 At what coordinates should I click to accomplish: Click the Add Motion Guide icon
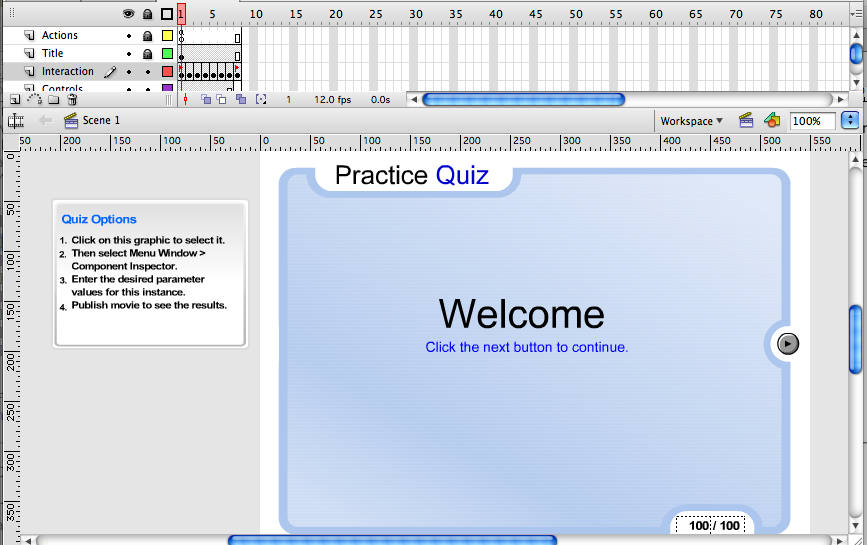click(x=34, y=99)
